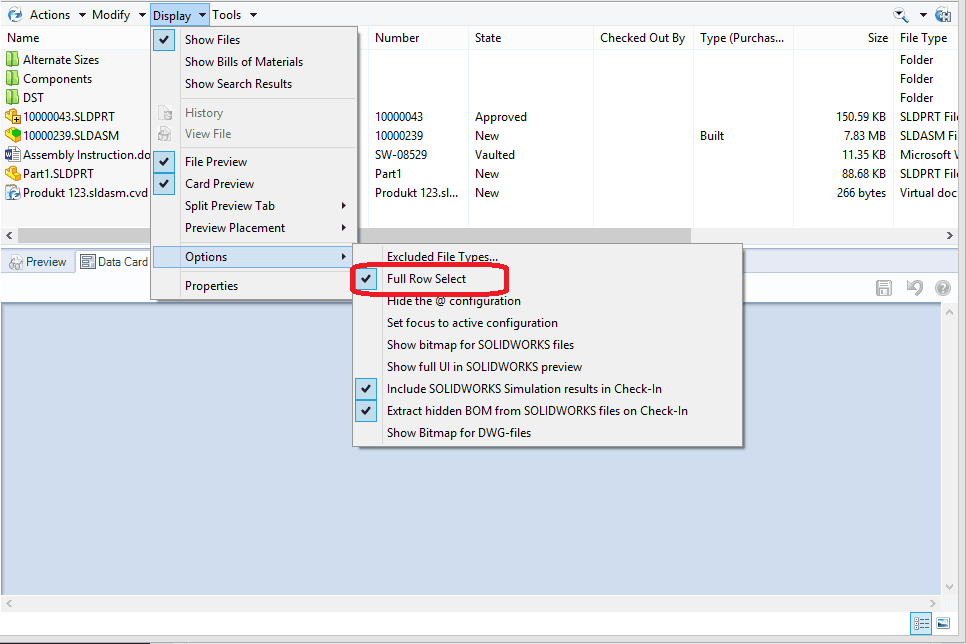
Task: Choose Show Bills of Materials menu item
Action: pos(243,62)
